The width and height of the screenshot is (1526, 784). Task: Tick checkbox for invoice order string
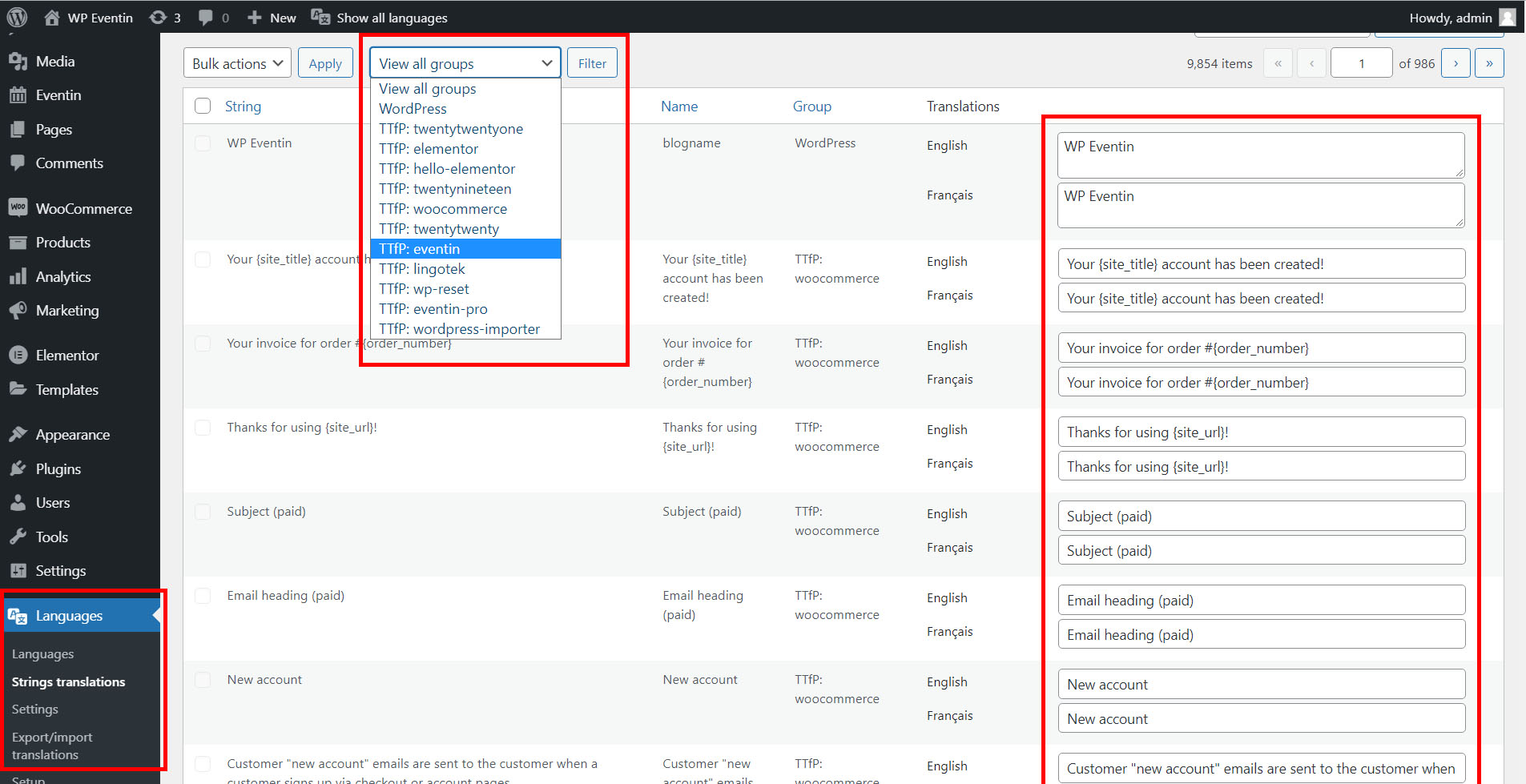(x=203, y=344)
